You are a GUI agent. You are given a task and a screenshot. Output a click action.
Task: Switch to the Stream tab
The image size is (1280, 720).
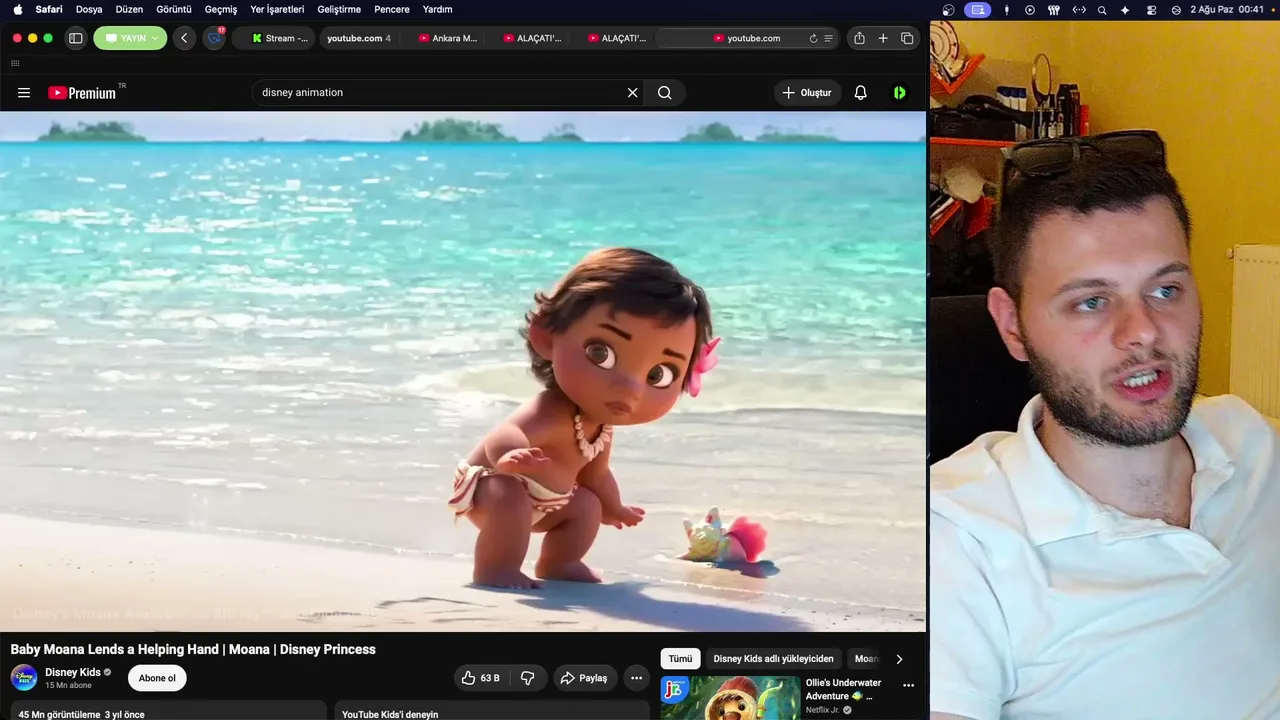pos(279,38)
